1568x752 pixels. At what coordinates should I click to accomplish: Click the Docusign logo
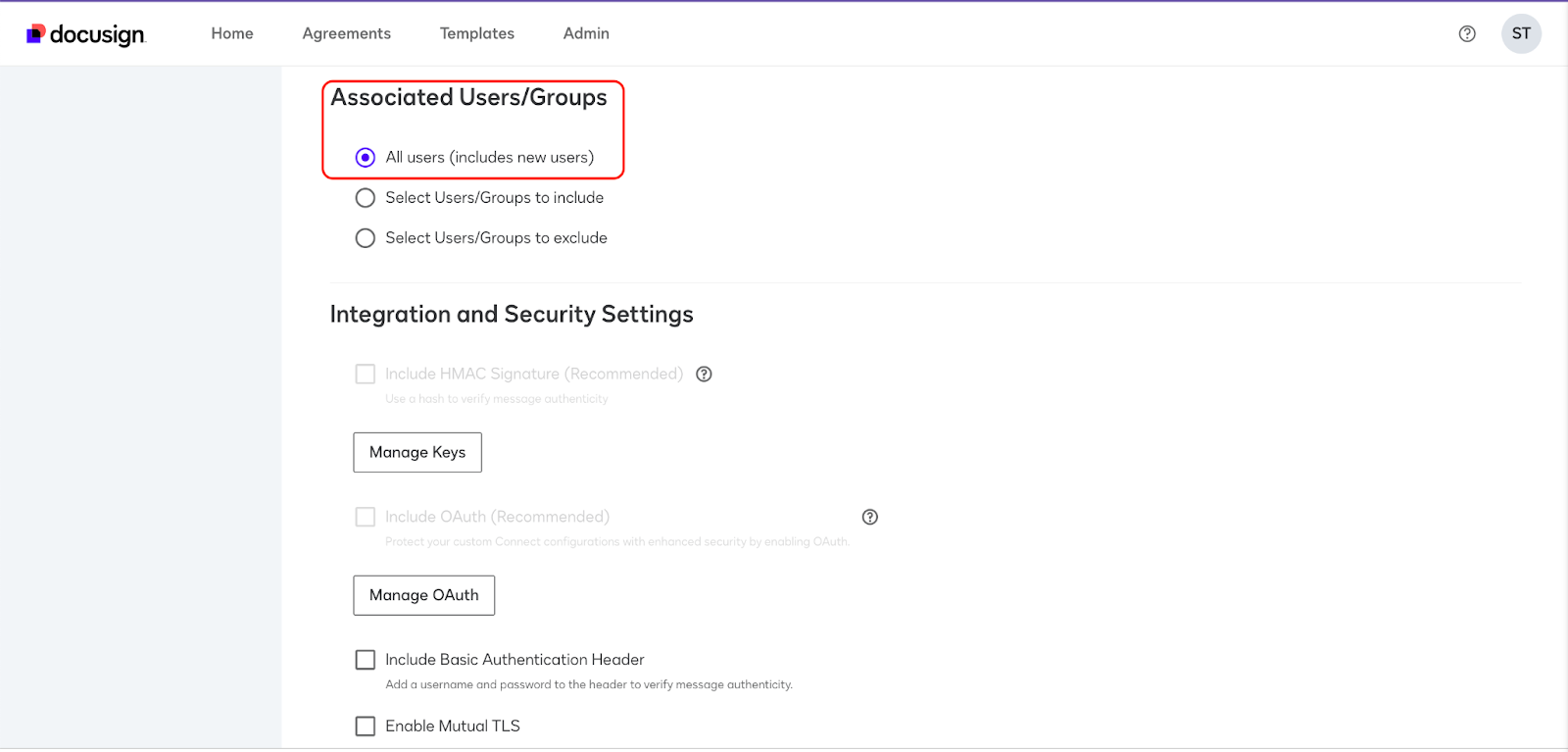(x=86, y=34)
